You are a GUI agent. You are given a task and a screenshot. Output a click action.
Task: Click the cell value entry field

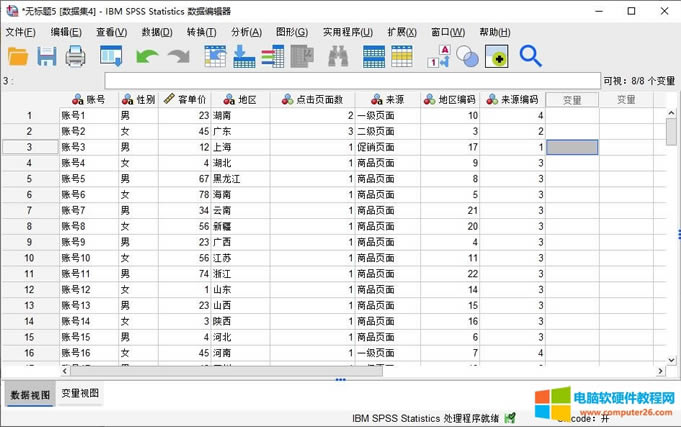pyautogui.click(x=350, y=81)
